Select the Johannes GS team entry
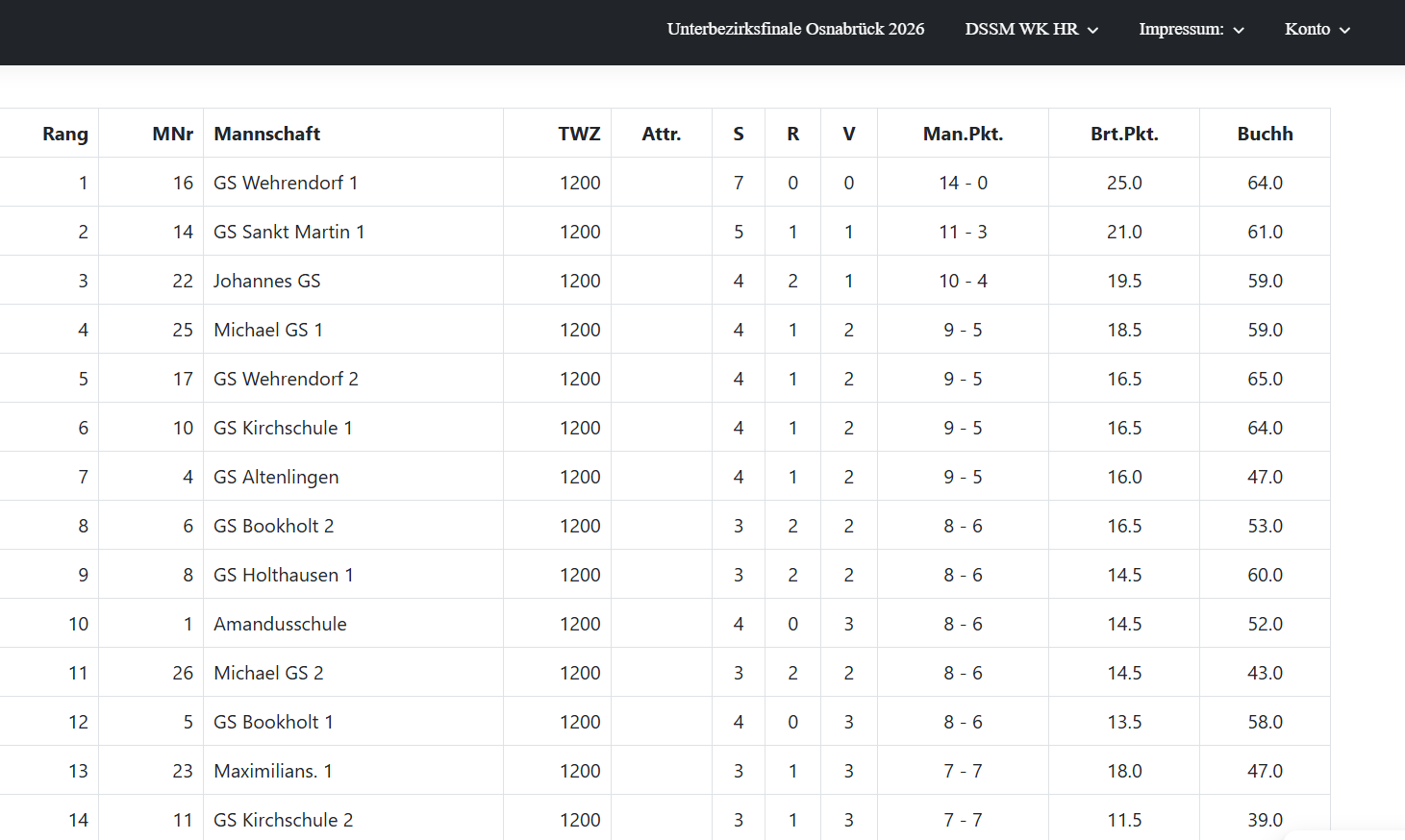 (x=267, y=281)
